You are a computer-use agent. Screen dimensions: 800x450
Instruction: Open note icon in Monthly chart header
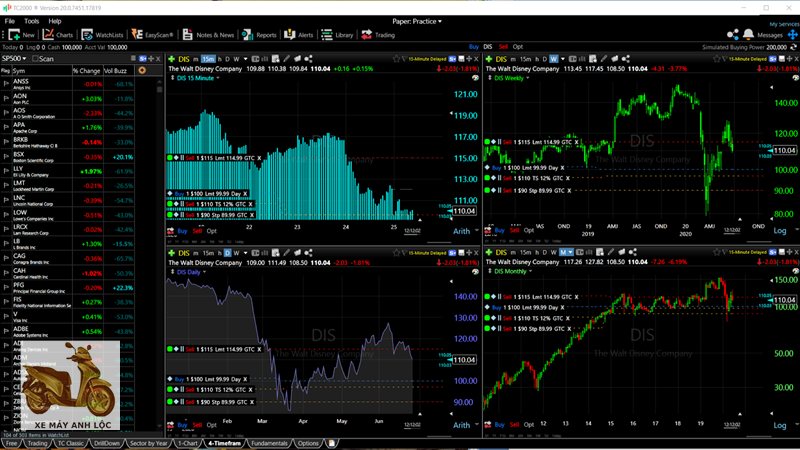tap(600, 252)
